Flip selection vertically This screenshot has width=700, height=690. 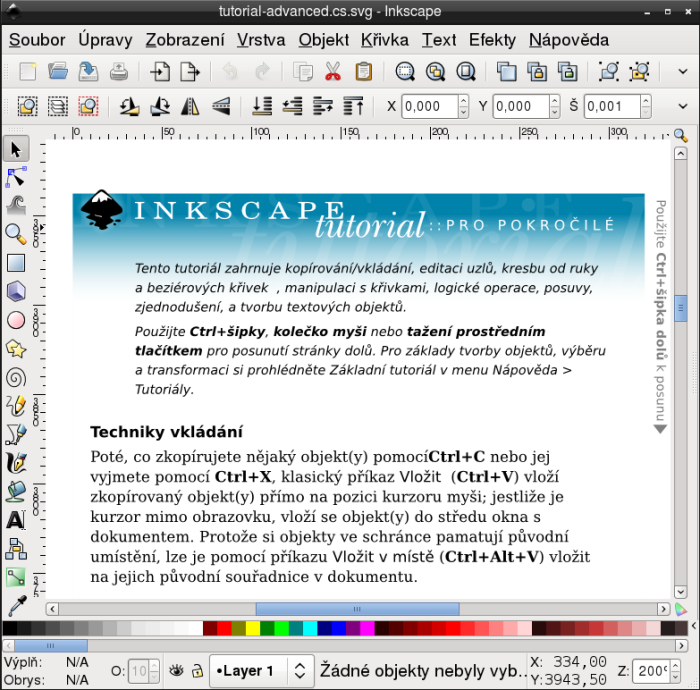[x=221, y=106]
